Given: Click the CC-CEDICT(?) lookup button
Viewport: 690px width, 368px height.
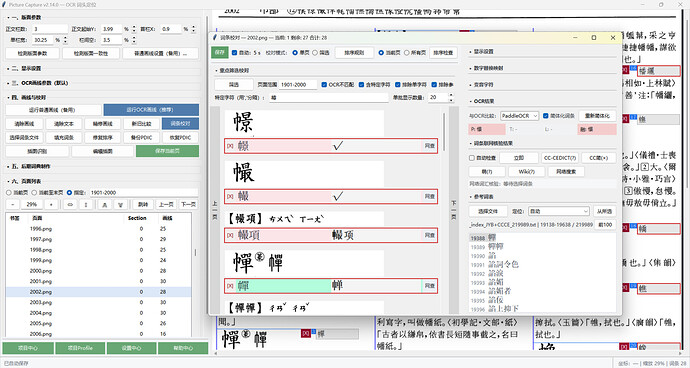Looking at the screenshot, I should 560,158.
